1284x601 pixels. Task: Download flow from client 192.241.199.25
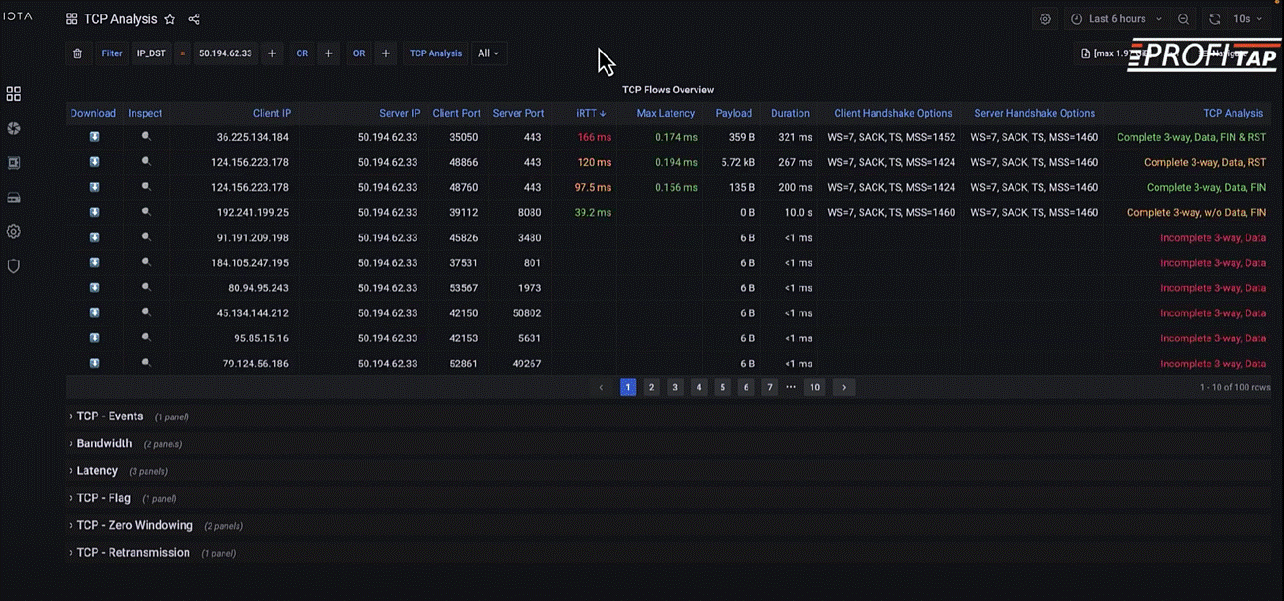point(94,212)
